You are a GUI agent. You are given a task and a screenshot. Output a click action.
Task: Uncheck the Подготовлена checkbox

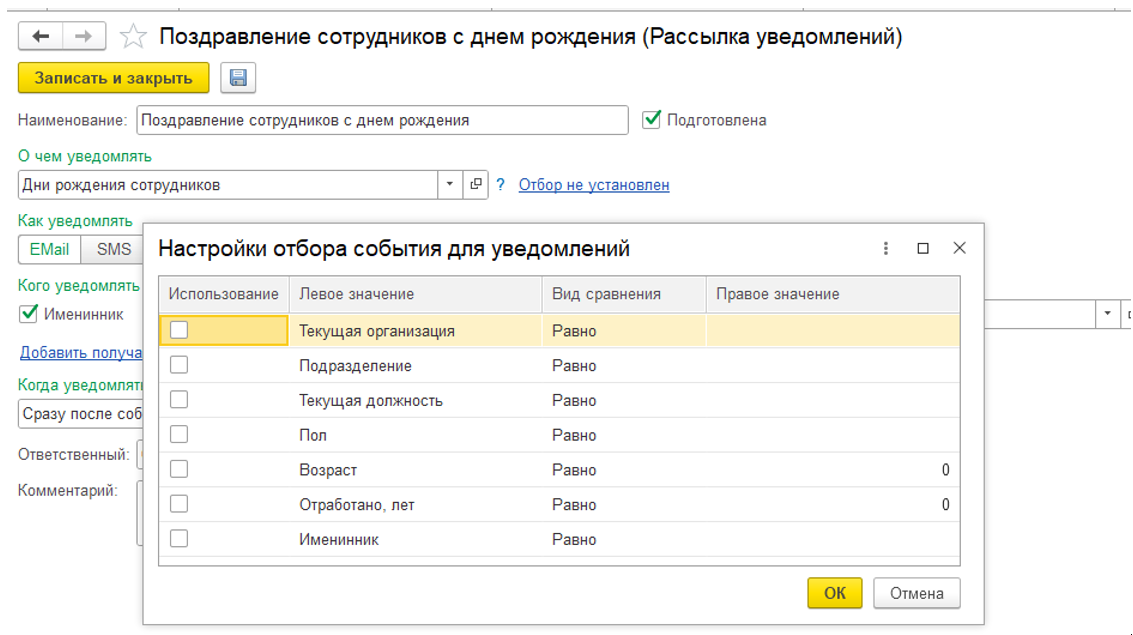click(652, 120)
